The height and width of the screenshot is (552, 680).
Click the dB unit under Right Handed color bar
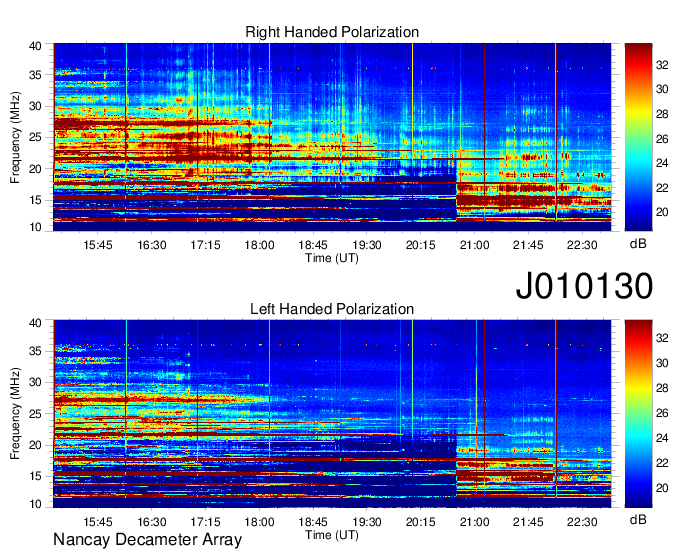[x=638, y=243]
